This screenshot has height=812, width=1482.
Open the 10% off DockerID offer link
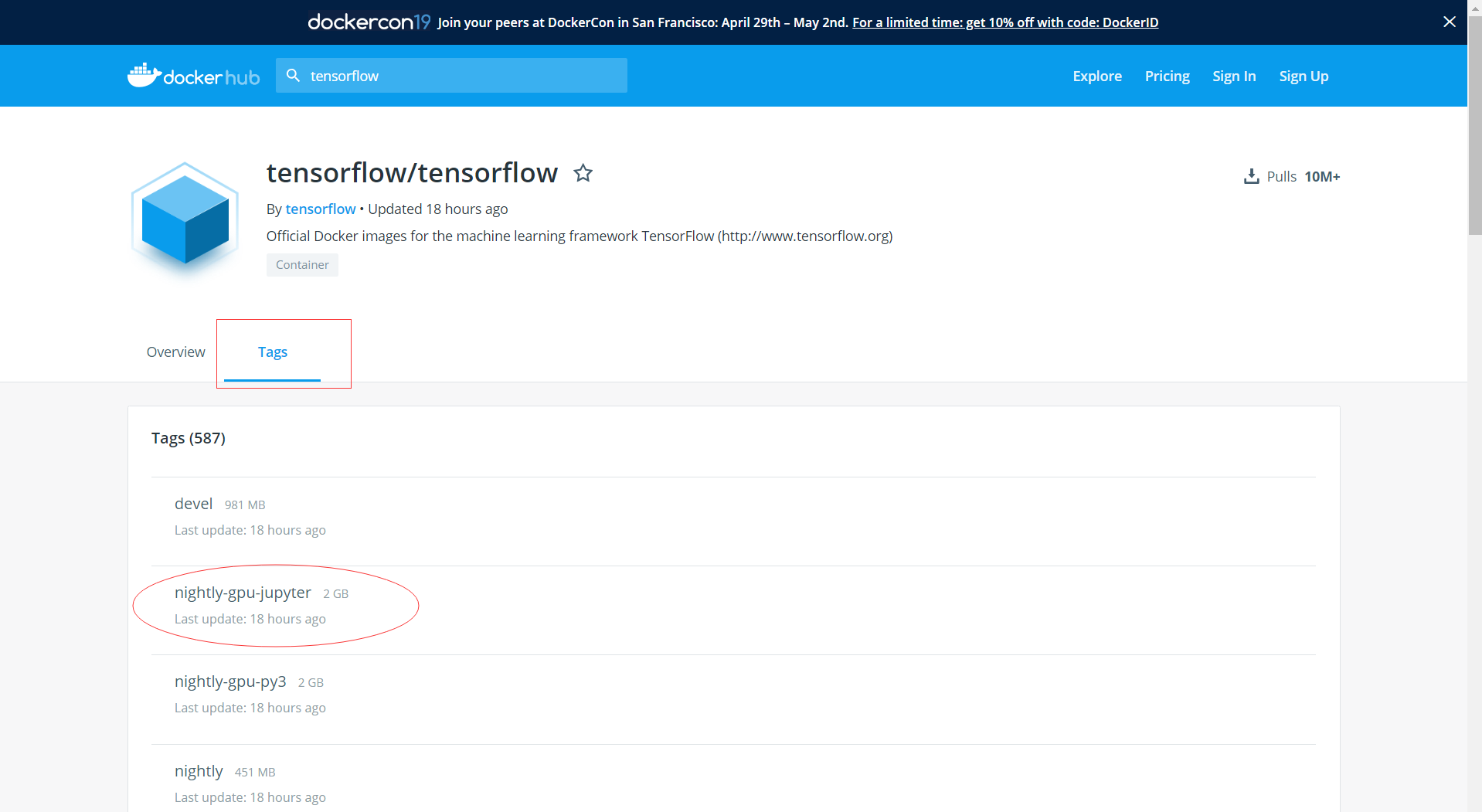coord(1004,22)
